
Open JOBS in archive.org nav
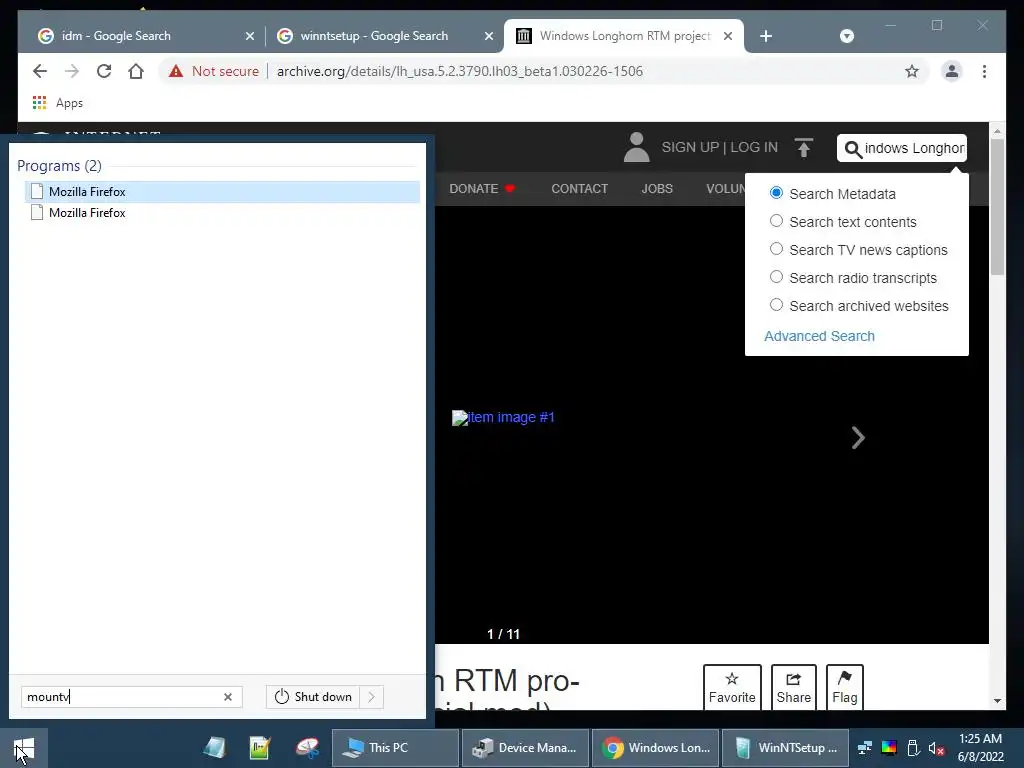[656, 189]
